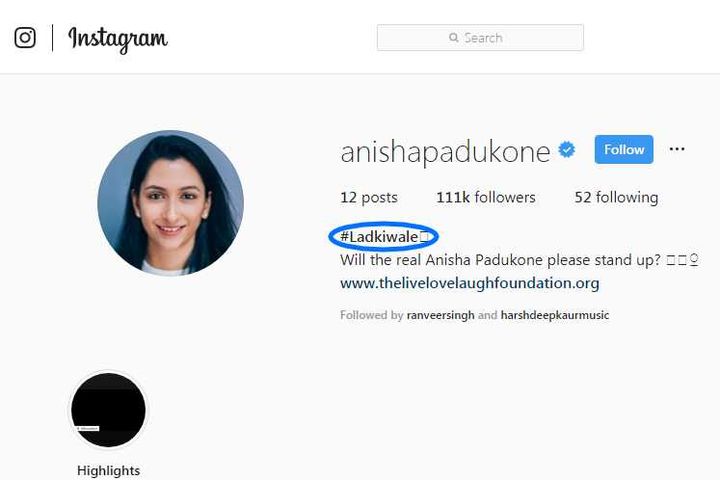The image size is (720, 480).
Task: Open the black Highlights story circle
Action: pos(108,410)
